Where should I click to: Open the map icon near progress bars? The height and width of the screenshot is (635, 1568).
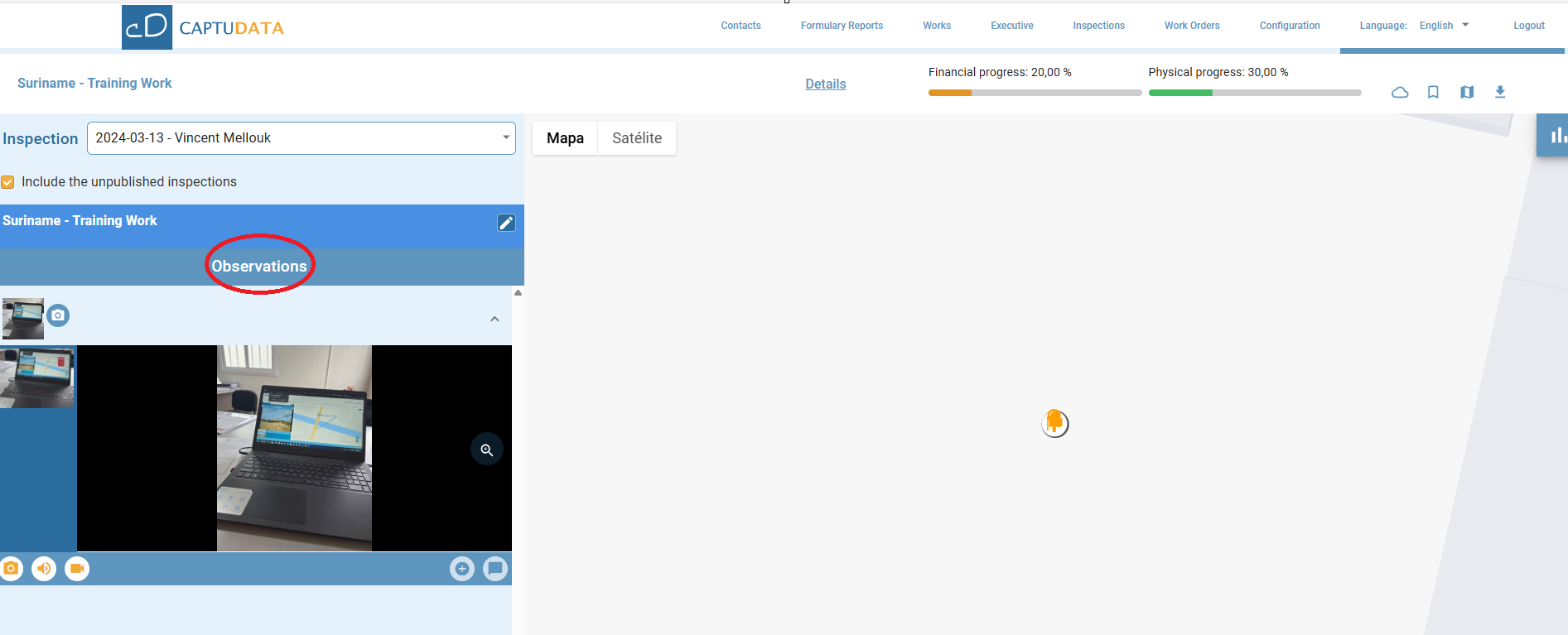[x=1467, y=93]
